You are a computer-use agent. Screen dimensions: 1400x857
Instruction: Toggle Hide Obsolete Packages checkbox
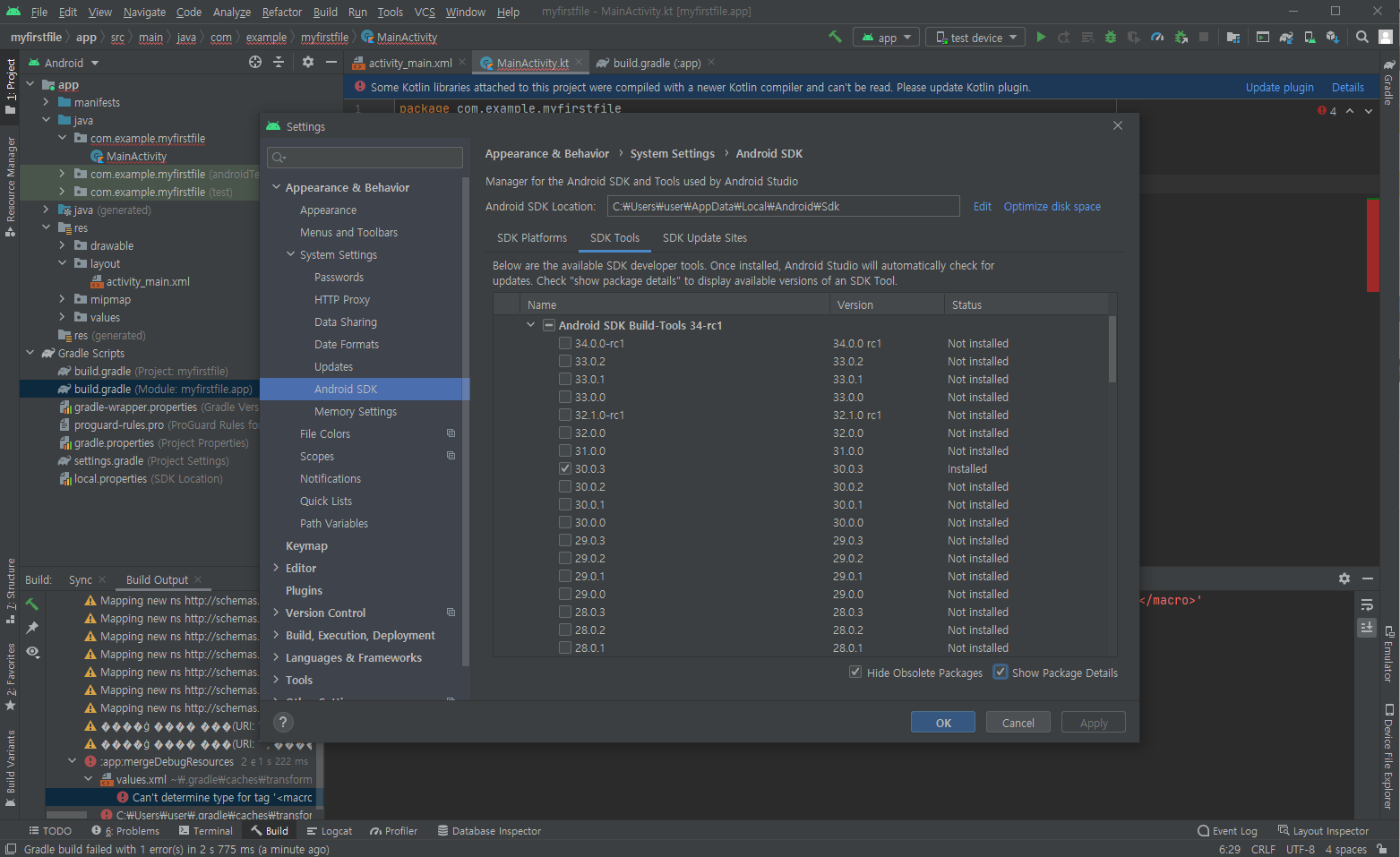tap(855, 672)
